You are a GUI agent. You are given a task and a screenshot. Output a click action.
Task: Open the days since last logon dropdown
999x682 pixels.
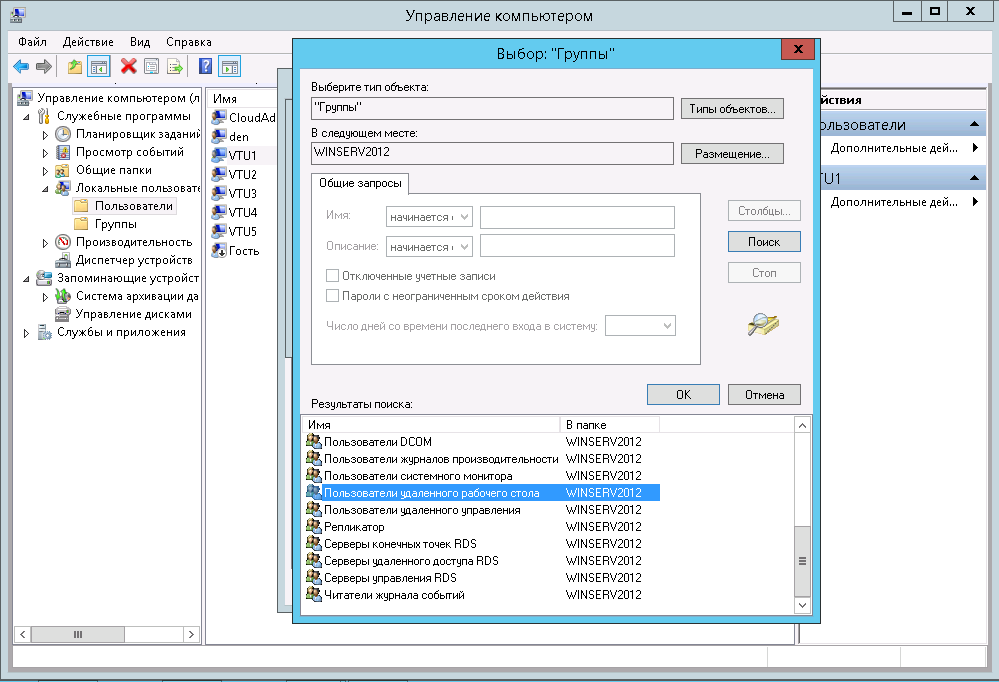[640, 326]
